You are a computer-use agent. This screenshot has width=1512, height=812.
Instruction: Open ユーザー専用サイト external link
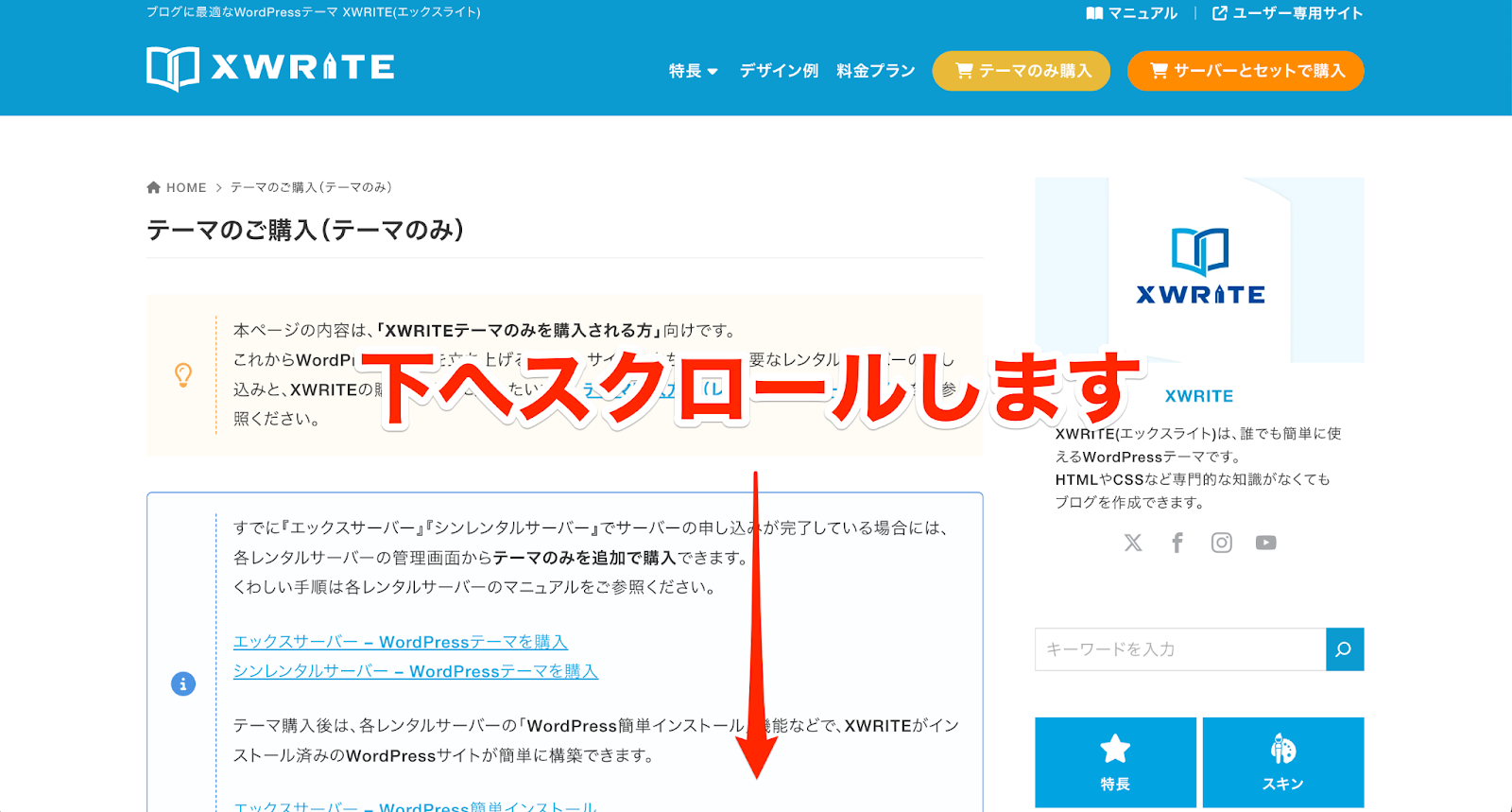coord(1287,13)
